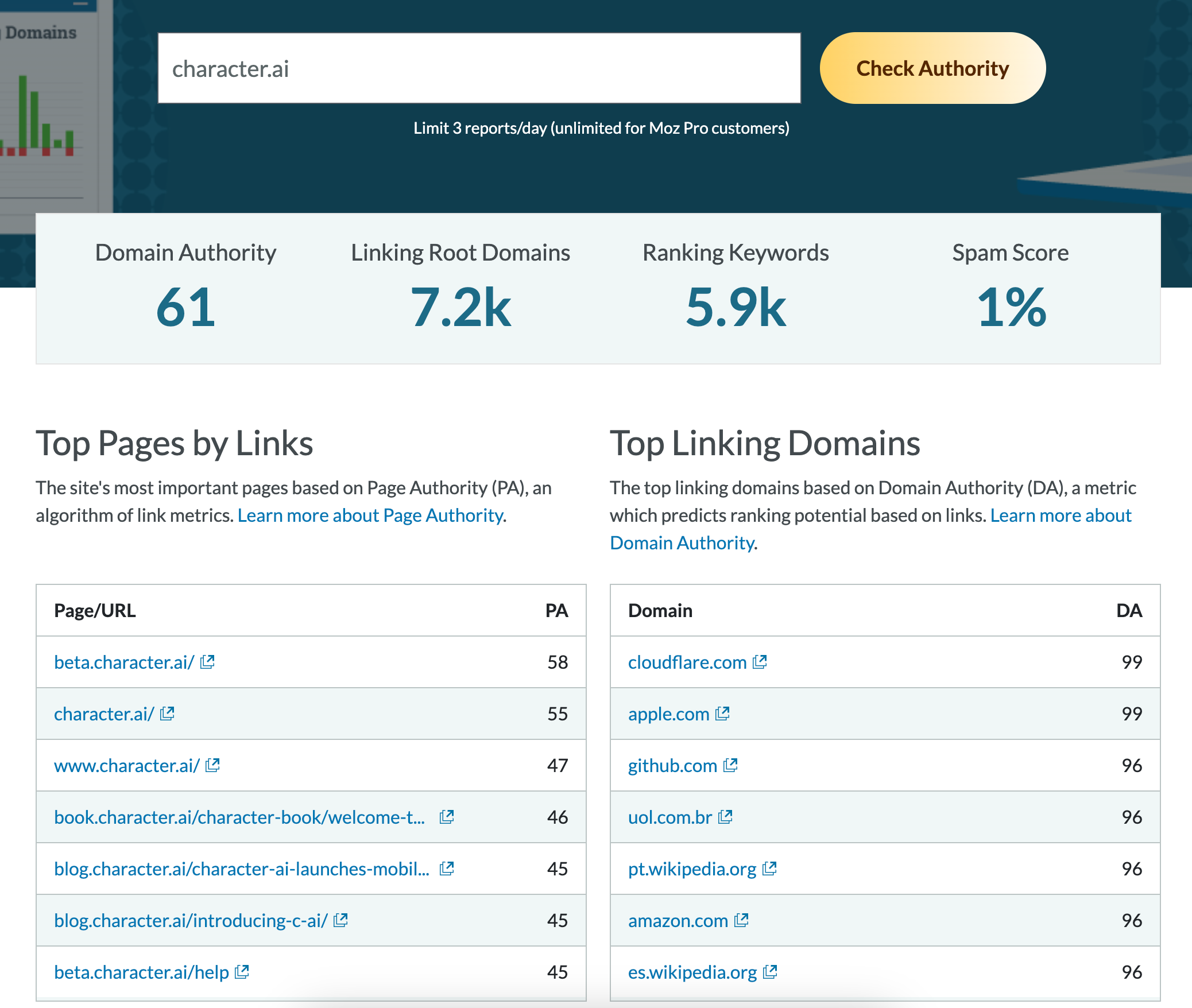The image size is (1192, 1008).
Task: Click external link icon beside beta.character.ai/help
Action: (x=242, y=972)
